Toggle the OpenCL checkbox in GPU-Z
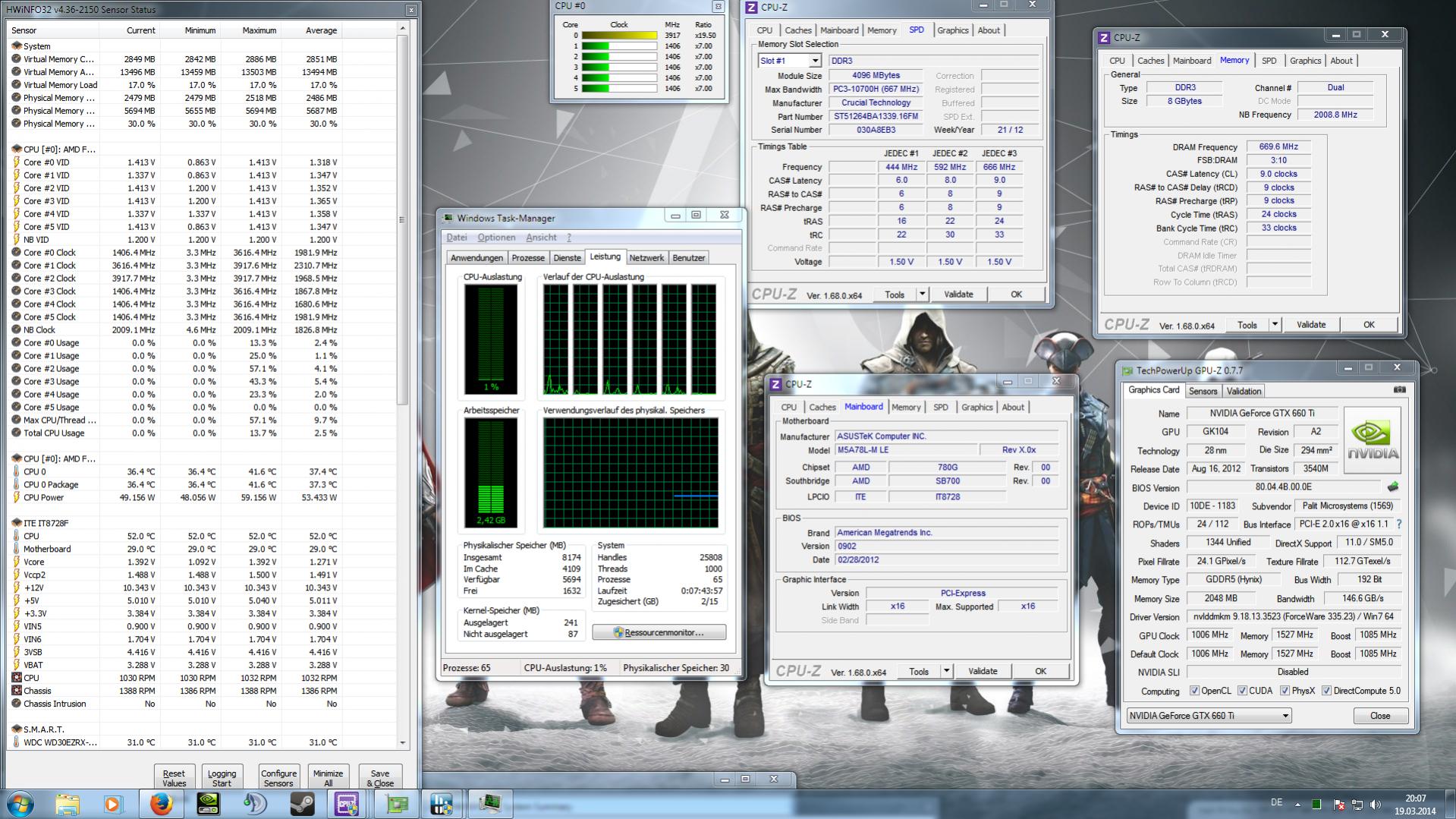This screenshot has height=819, width=1456. (1194, 691)
